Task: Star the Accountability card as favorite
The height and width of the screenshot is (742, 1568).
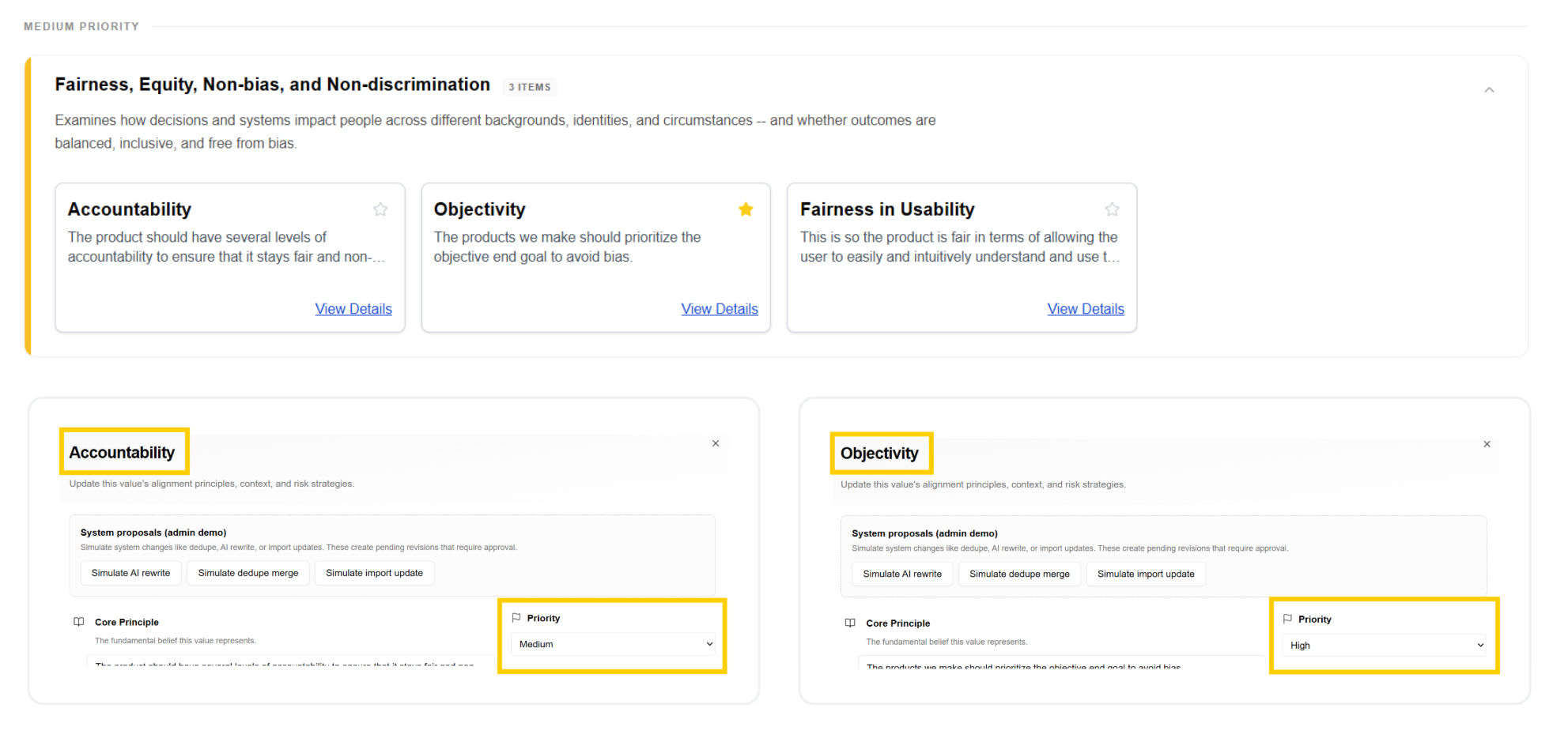Action: tap(380, 209)
